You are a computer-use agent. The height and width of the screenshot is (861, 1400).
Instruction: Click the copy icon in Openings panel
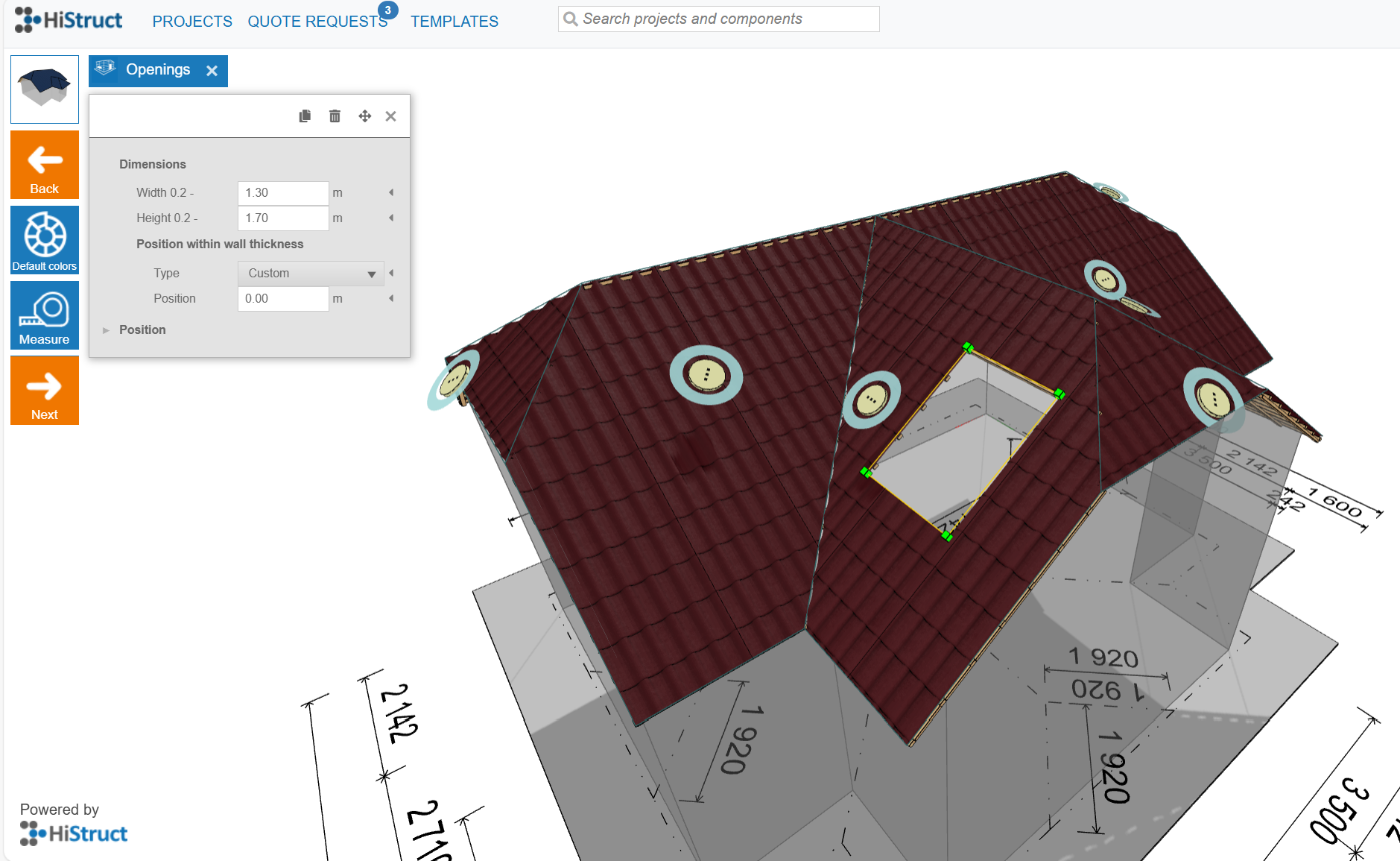[x=305, y=116]
